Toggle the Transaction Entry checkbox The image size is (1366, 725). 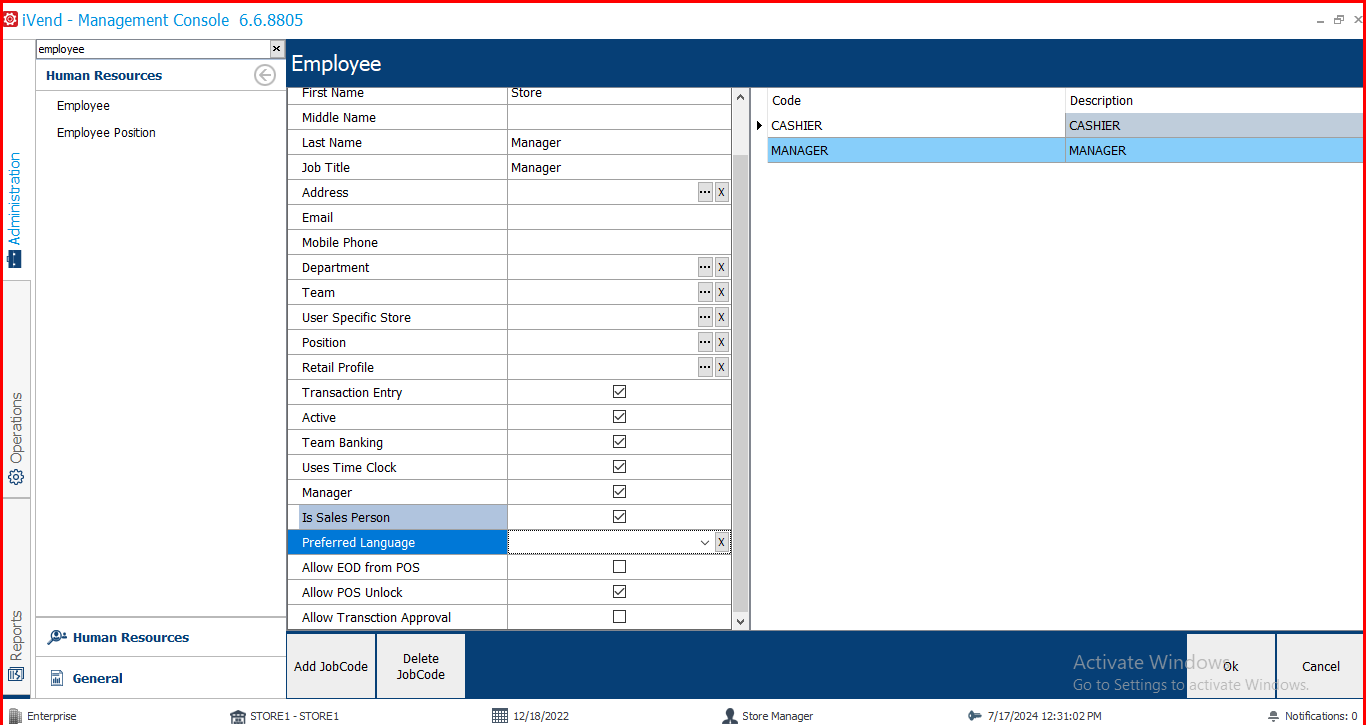coord(619,392)
